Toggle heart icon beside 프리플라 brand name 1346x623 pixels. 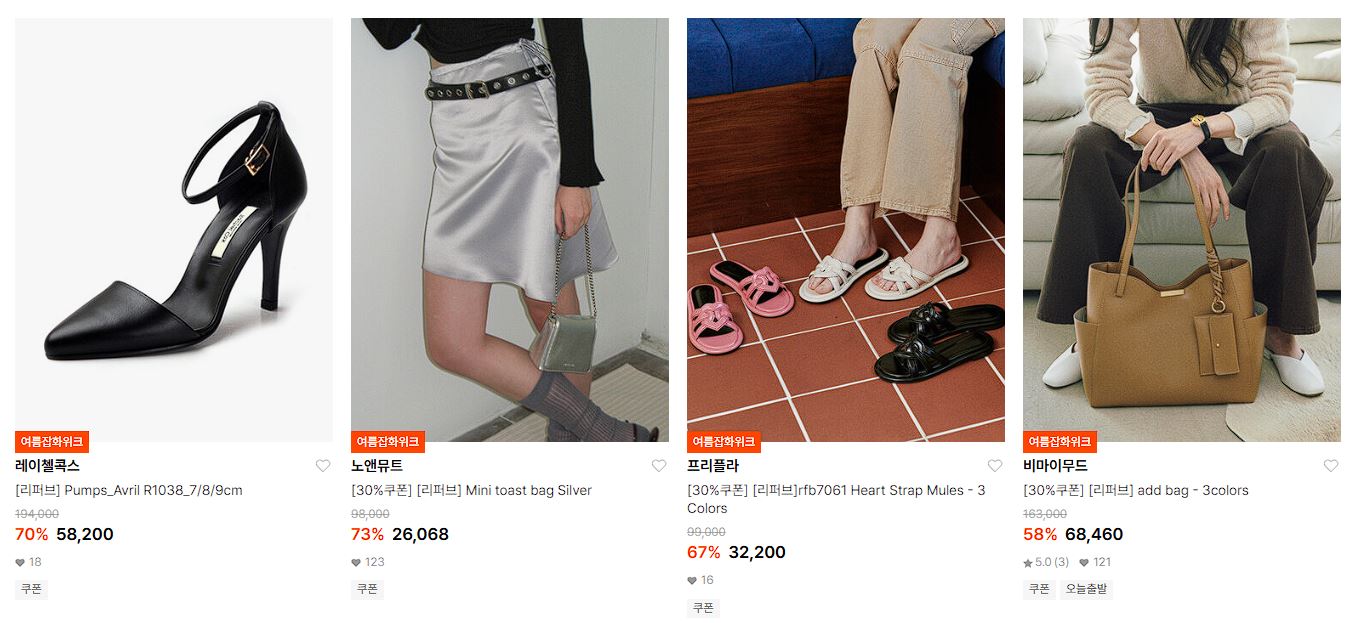995,466
